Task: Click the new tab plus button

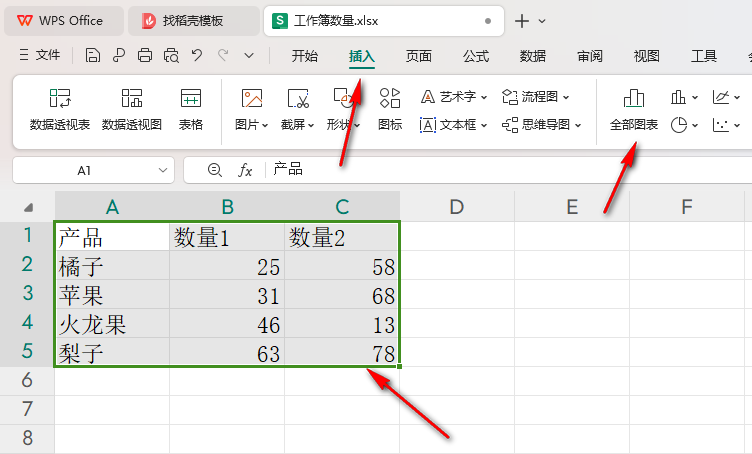Action: click(x=521, y=20)
